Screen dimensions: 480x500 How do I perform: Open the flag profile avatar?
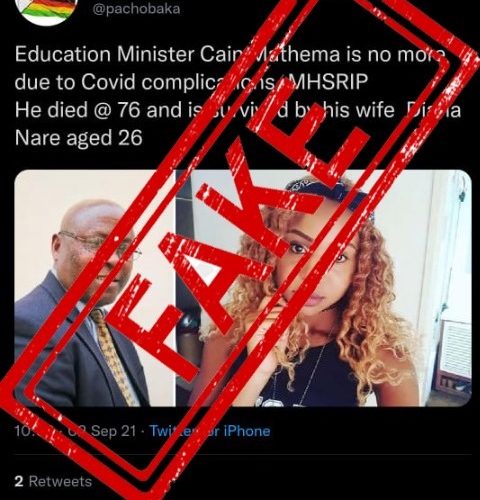[49, 10]
